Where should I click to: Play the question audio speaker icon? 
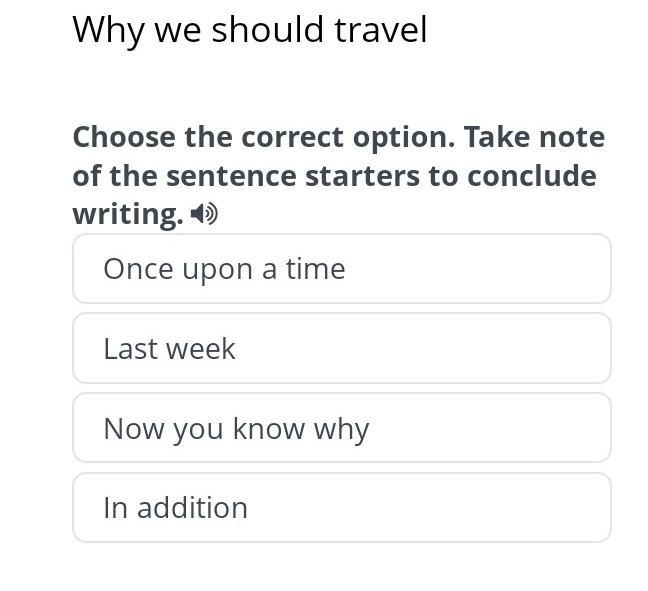[204, 214]
